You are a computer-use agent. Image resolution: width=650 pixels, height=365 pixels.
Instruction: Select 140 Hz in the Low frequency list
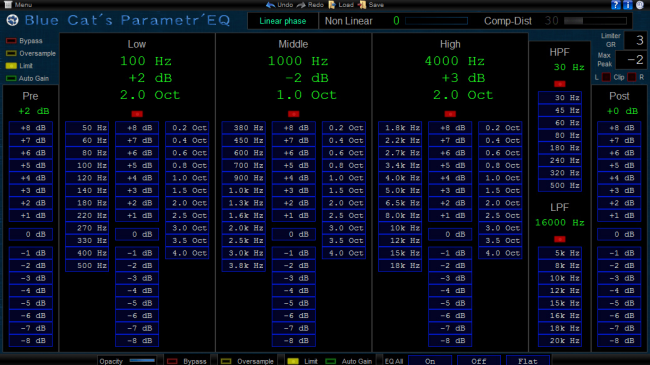pyautogui.click(x=87, y=190)
